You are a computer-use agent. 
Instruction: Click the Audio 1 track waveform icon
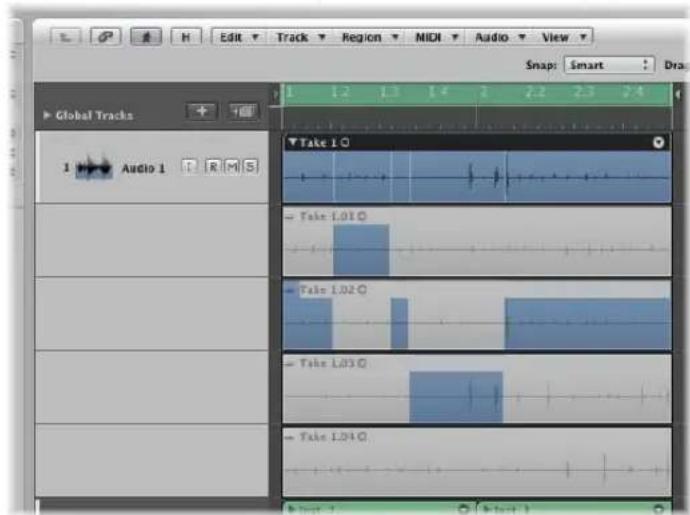94,168
